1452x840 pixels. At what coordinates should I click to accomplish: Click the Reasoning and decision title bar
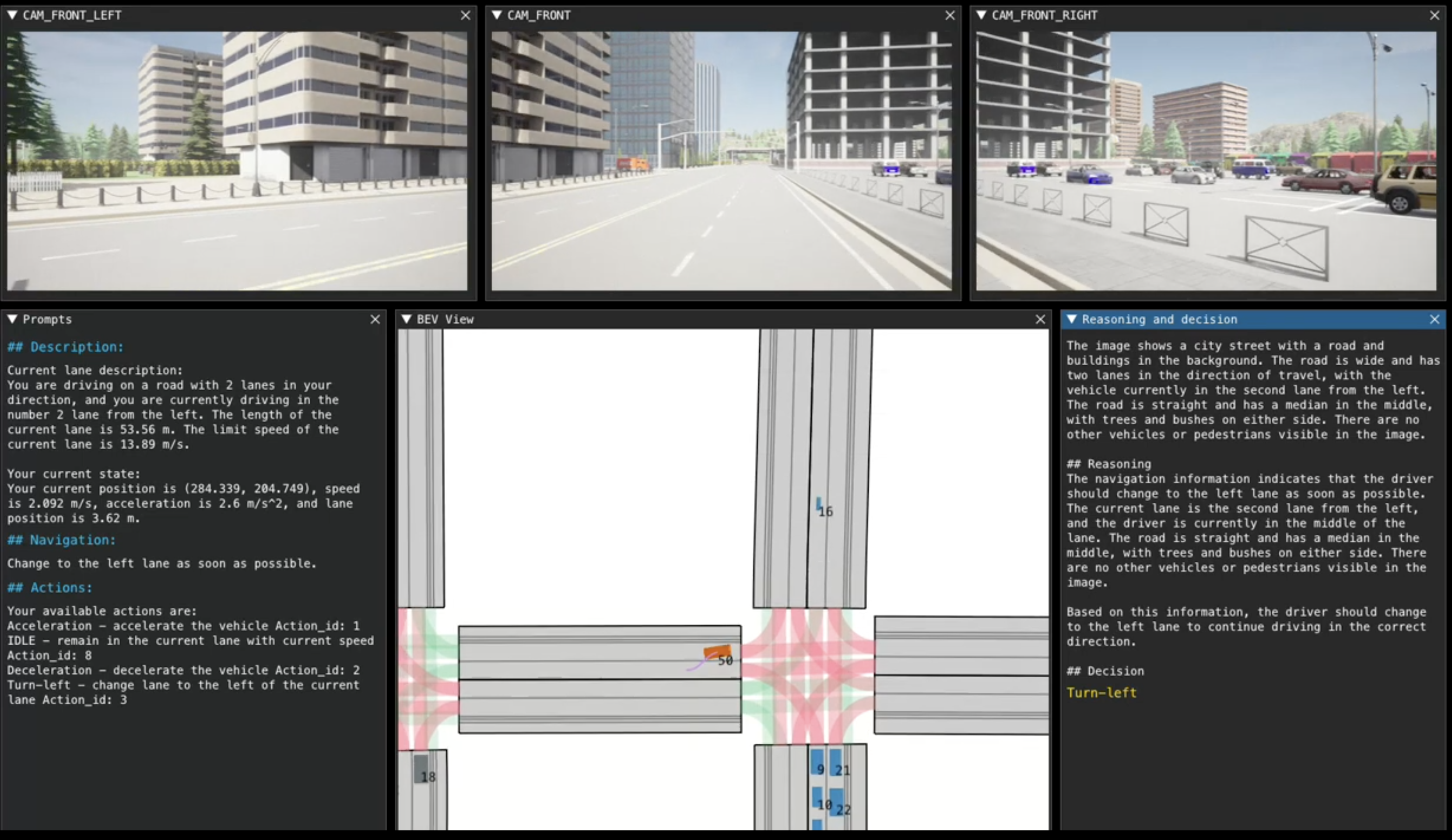[x=1239, y=319]
